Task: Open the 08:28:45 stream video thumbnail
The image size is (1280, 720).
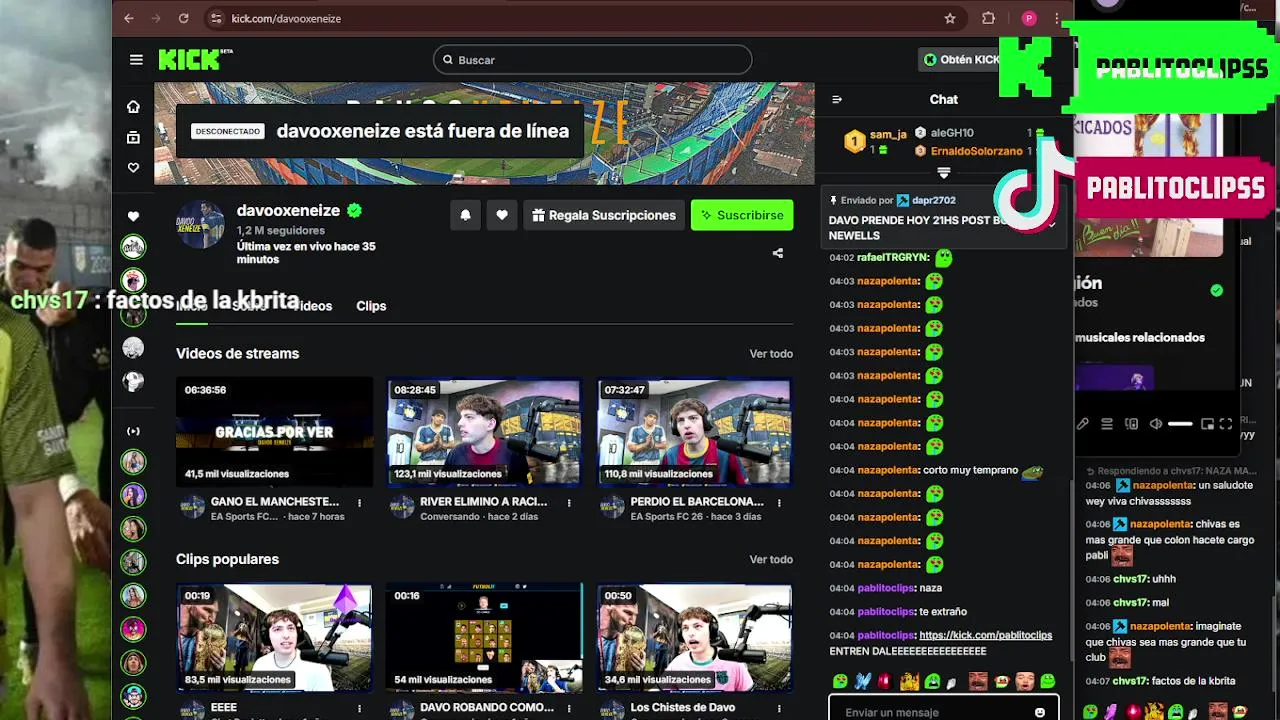Action: pyautogui.click(x=484, y=432)
